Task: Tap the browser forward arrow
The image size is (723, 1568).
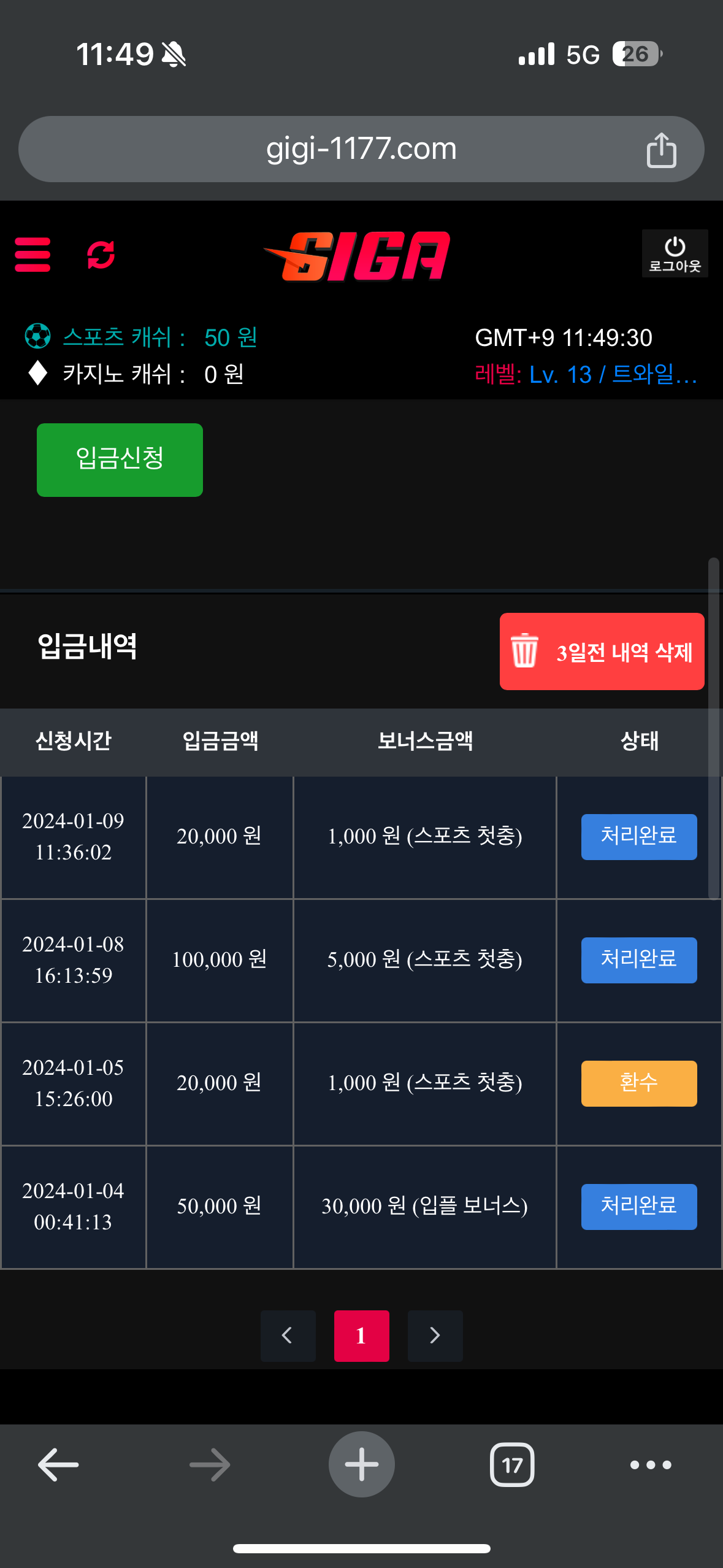Action: click(210, 1465)
